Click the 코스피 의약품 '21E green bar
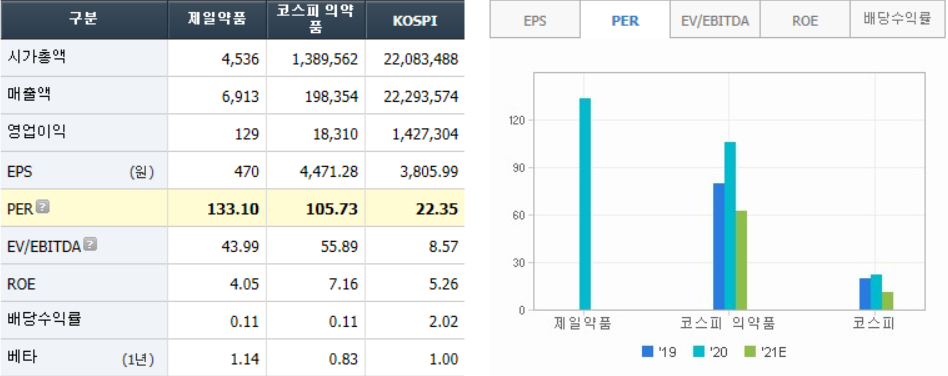 [x=741, y=261]
